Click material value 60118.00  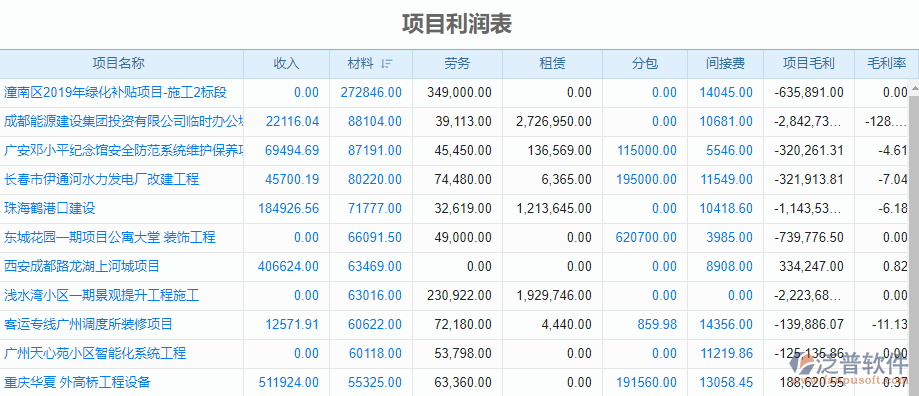click(375, 353)
